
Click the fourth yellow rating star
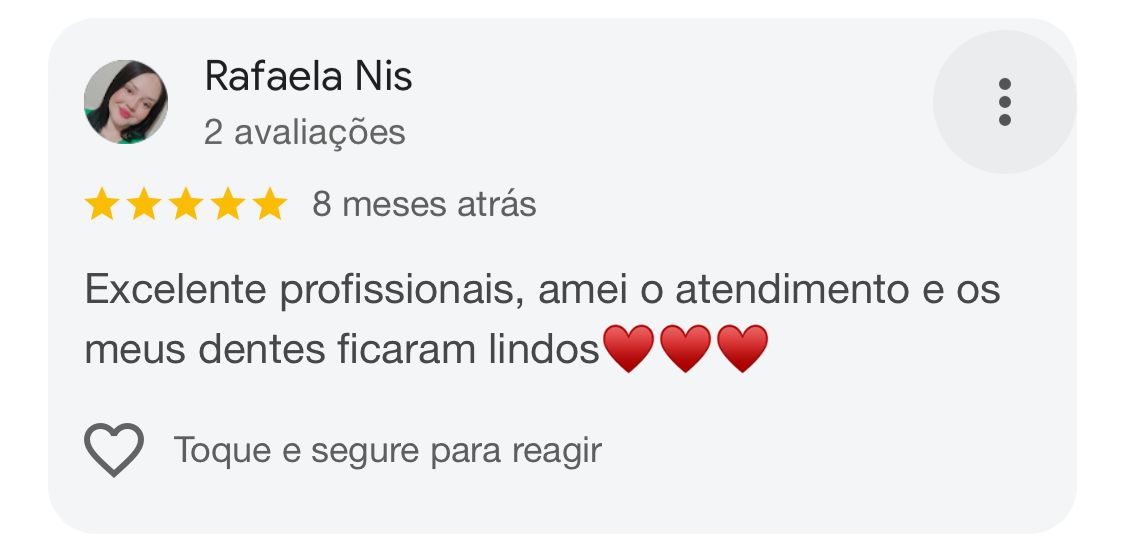tap(228, 205)
